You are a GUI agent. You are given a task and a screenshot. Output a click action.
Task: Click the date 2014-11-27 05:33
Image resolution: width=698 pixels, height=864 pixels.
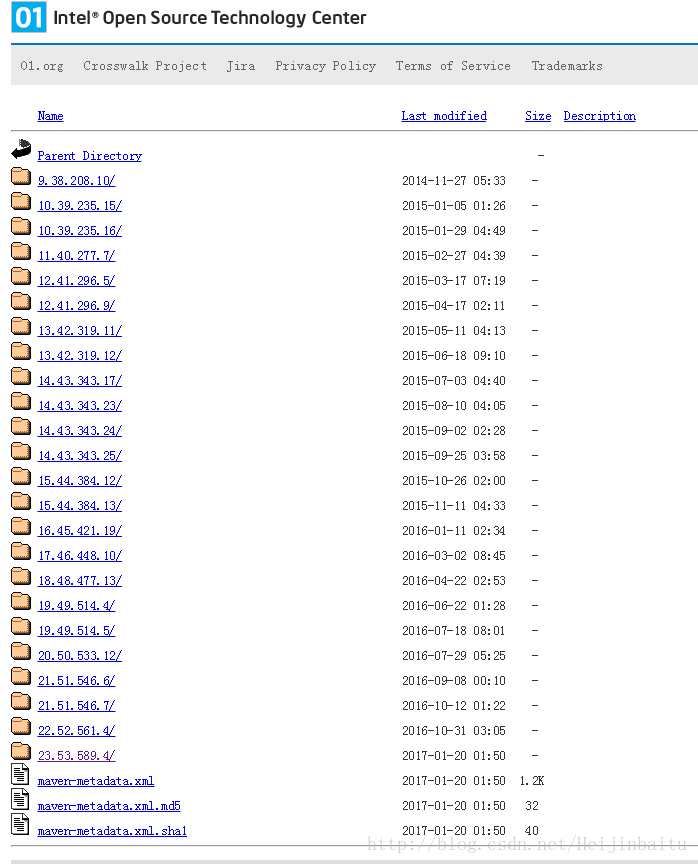click(x=454, y=181)
